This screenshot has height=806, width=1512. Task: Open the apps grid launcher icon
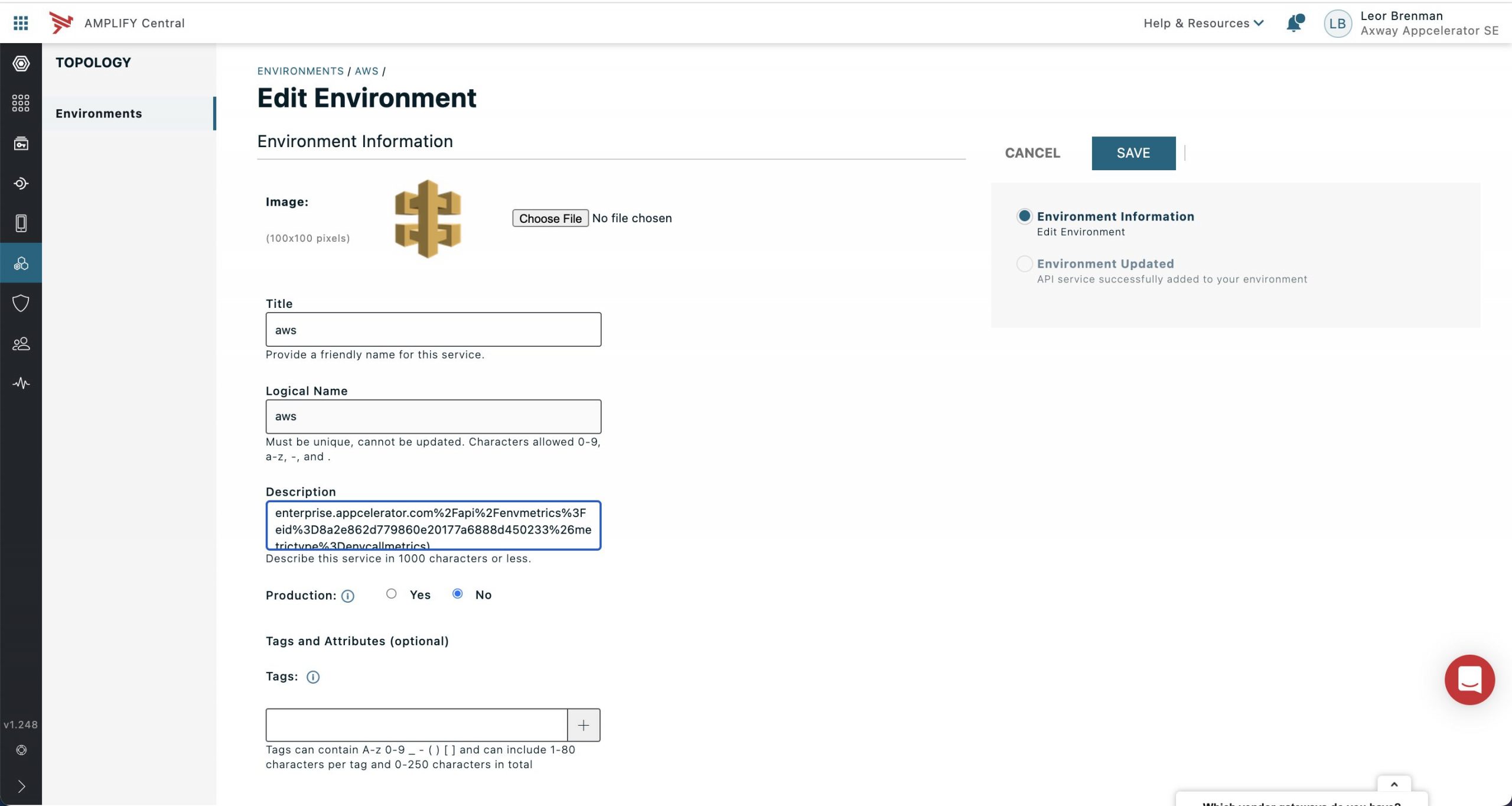coord(21,23)
